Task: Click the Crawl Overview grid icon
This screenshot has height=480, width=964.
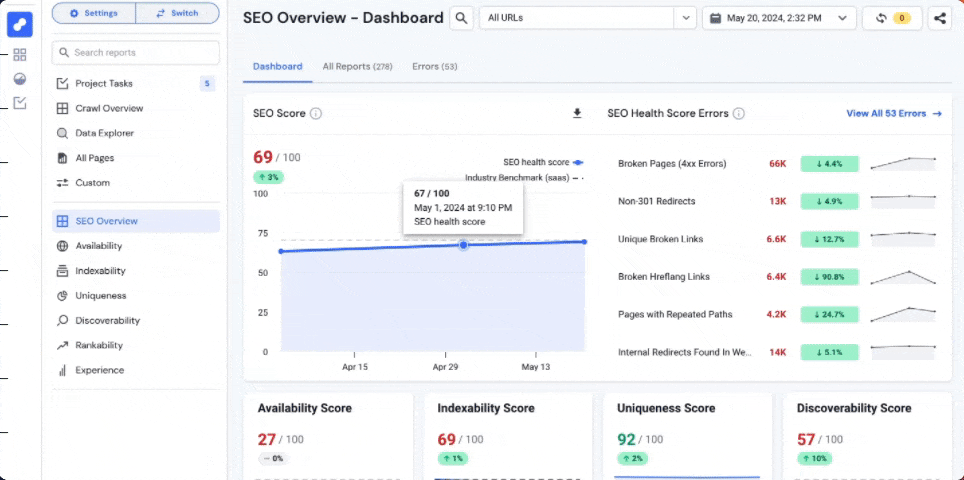Action: pyautogui.click(x=62, y=108)
